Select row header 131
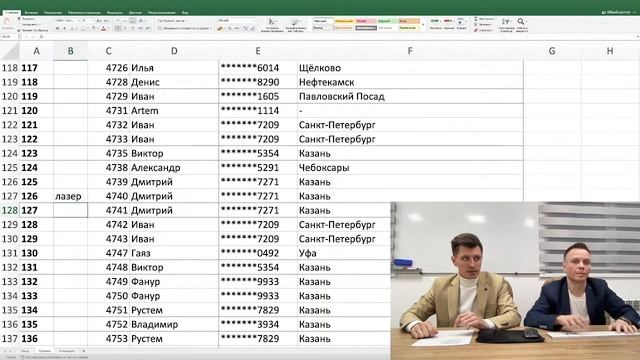The width and height of the screenshot is (640, 360). point(10,253)
